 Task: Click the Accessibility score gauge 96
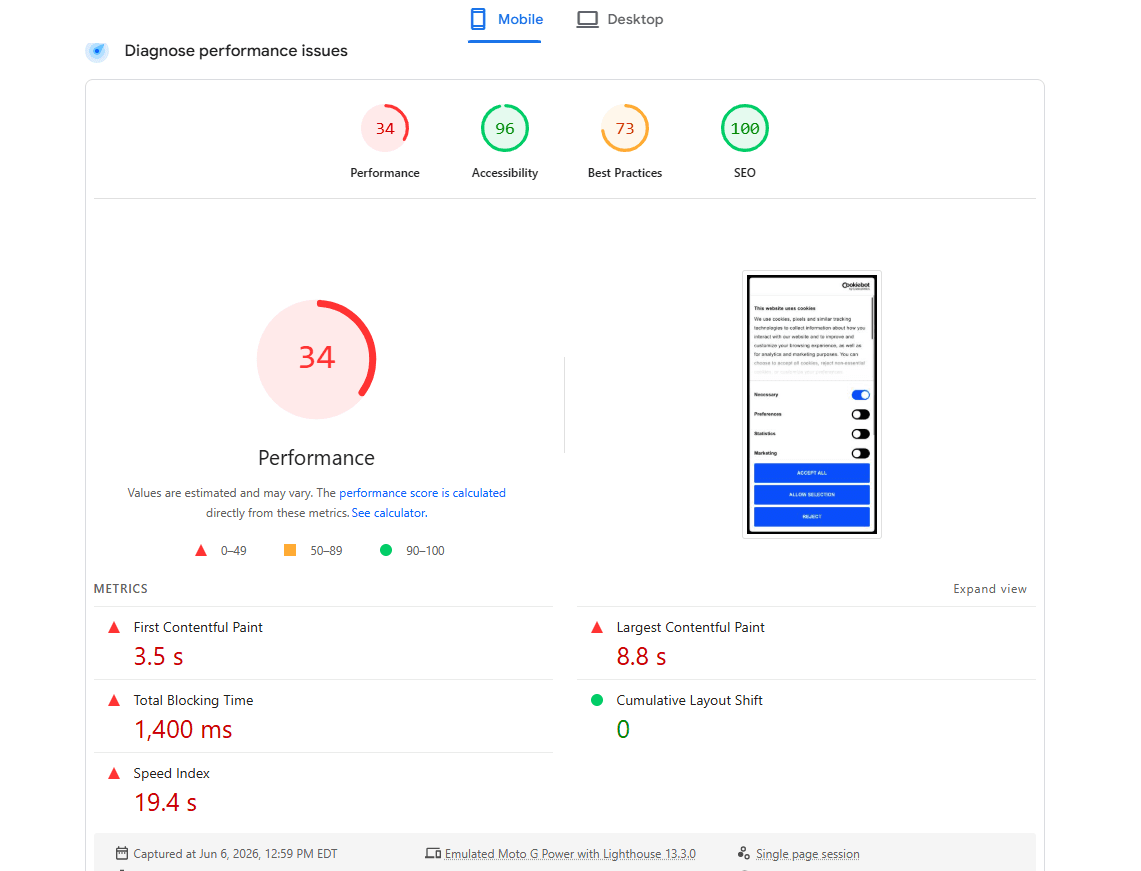[x=505, y=129]
